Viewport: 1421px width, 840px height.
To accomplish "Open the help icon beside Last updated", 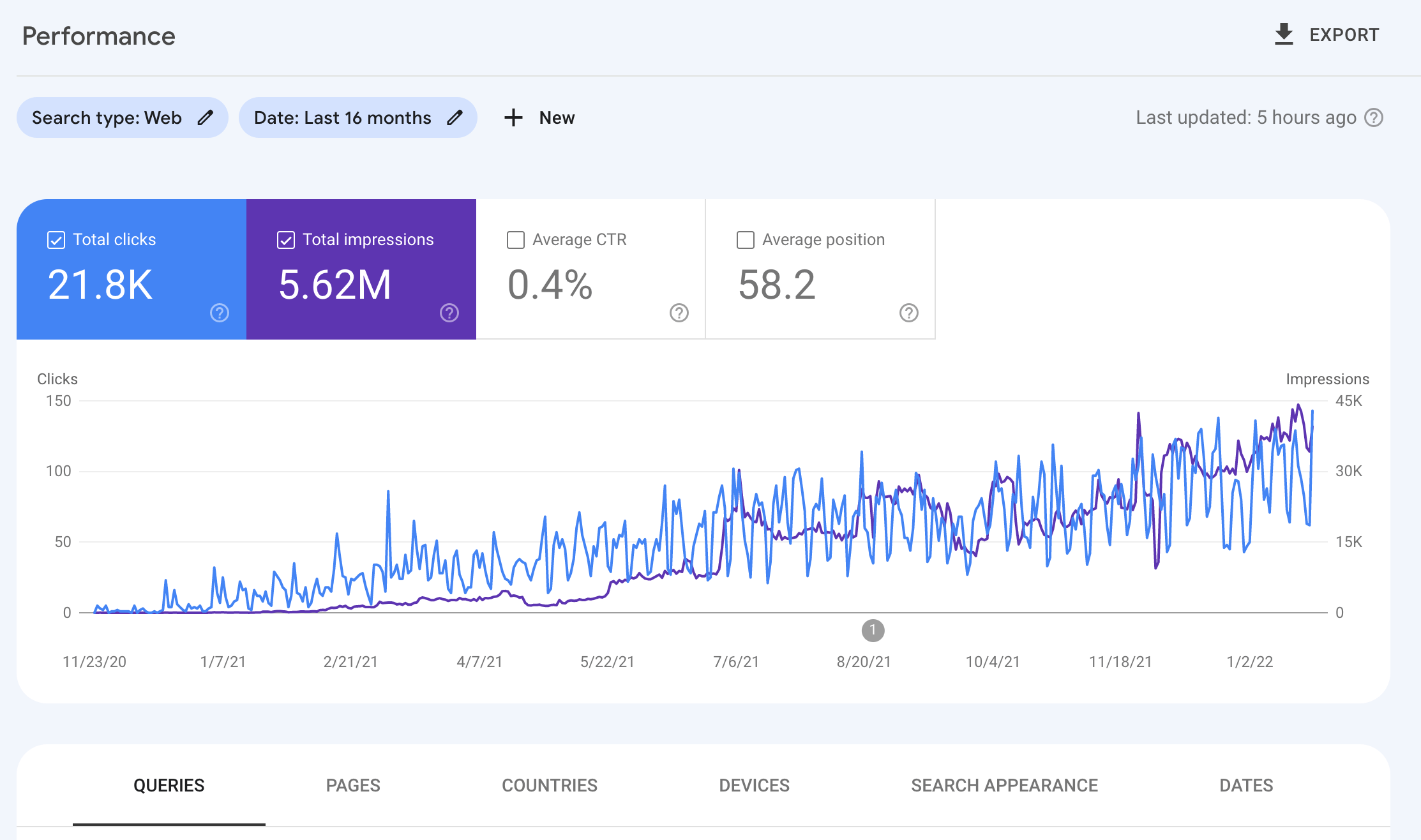I will 1375,117.
